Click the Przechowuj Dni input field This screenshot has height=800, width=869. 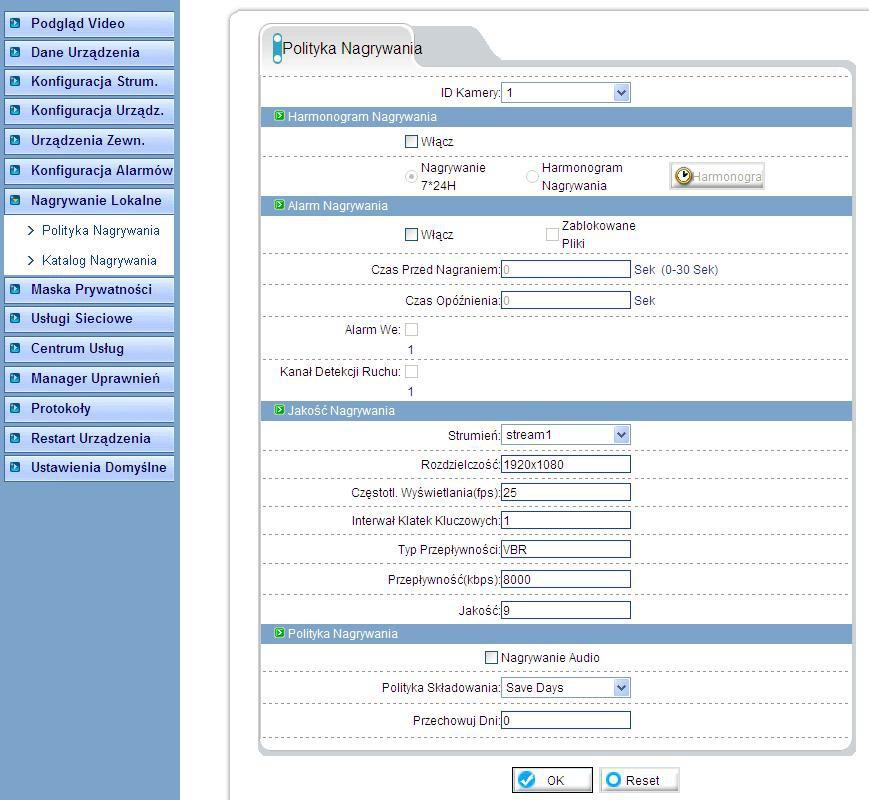click(565, 720)
